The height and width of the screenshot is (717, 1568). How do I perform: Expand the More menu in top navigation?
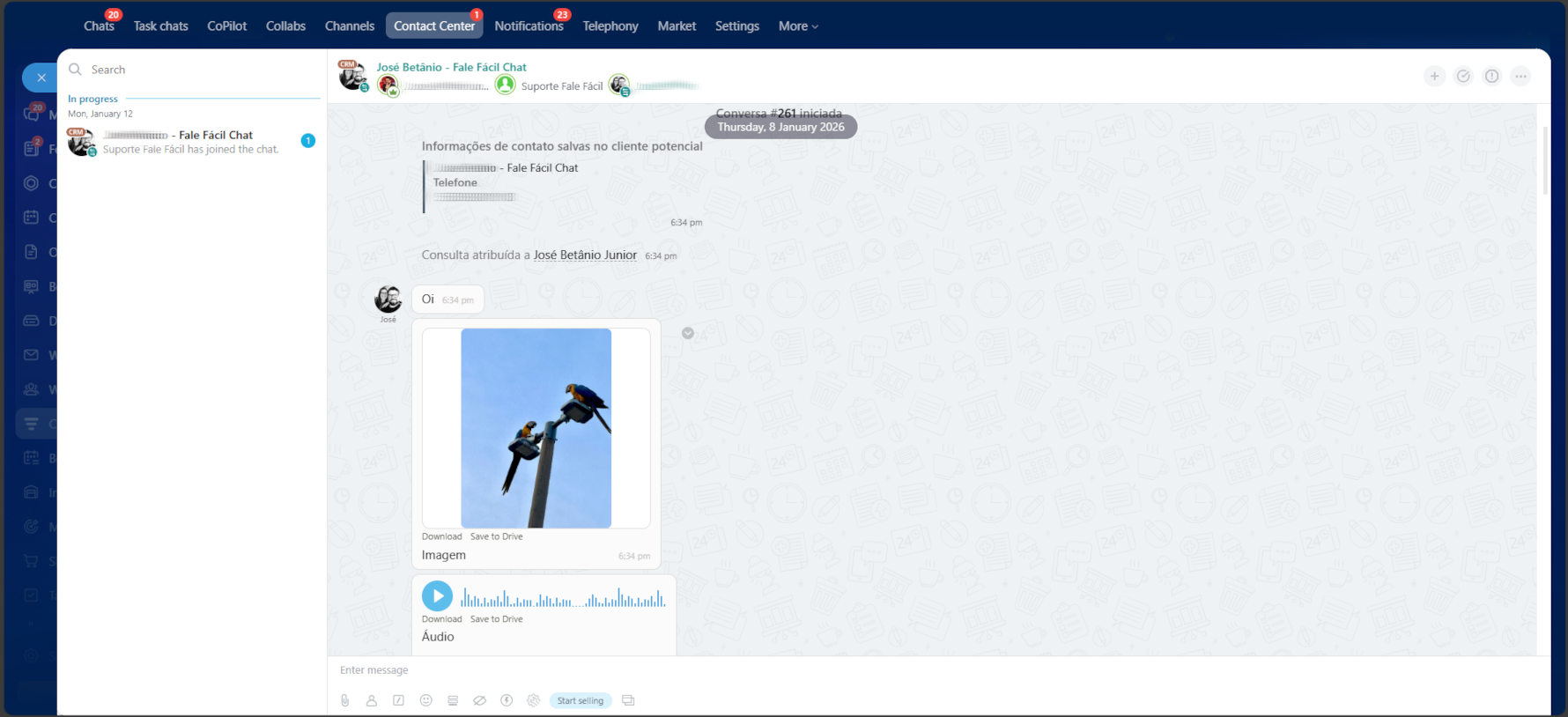pyautogui.click(x=798, y=26)
